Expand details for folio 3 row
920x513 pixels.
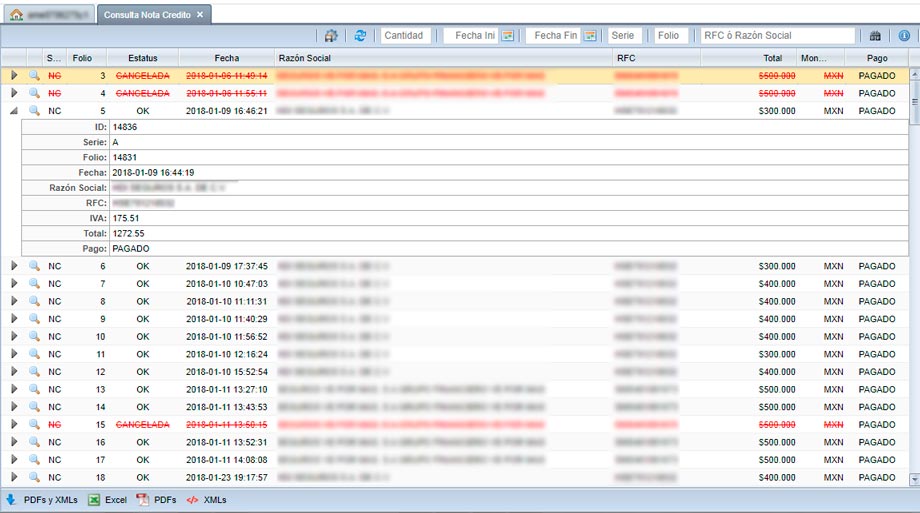tap(14, 76)
